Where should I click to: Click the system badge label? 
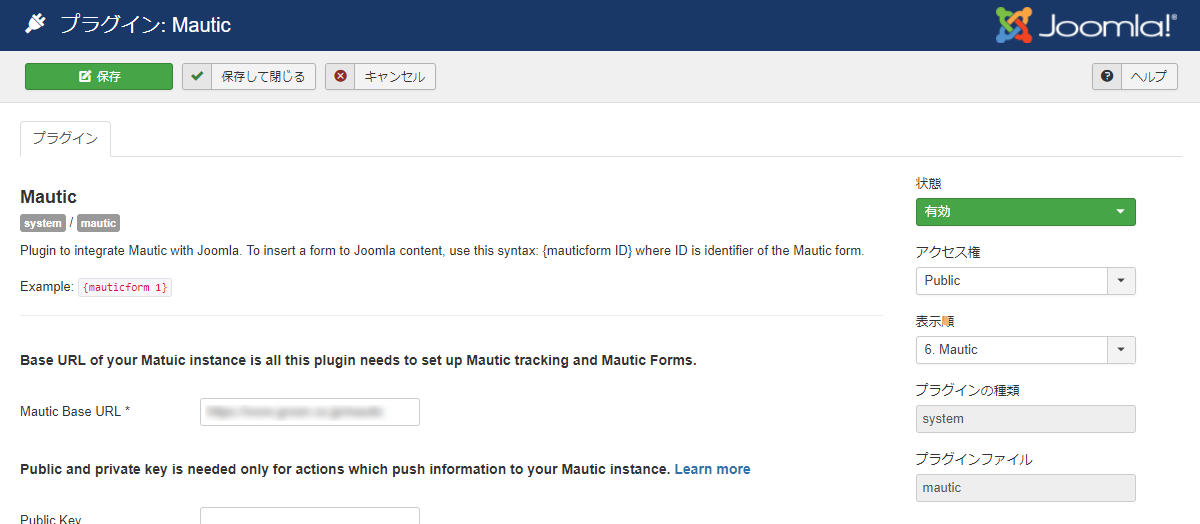(43, 223)
